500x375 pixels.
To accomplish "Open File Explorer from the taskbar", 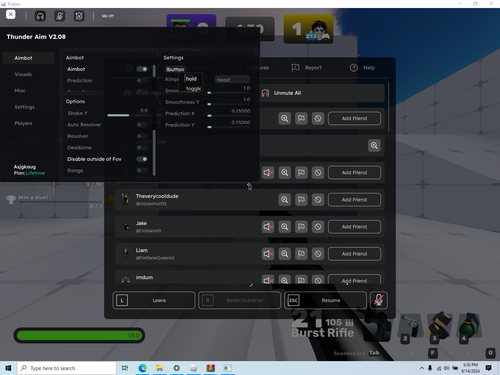I will point(160,368).
